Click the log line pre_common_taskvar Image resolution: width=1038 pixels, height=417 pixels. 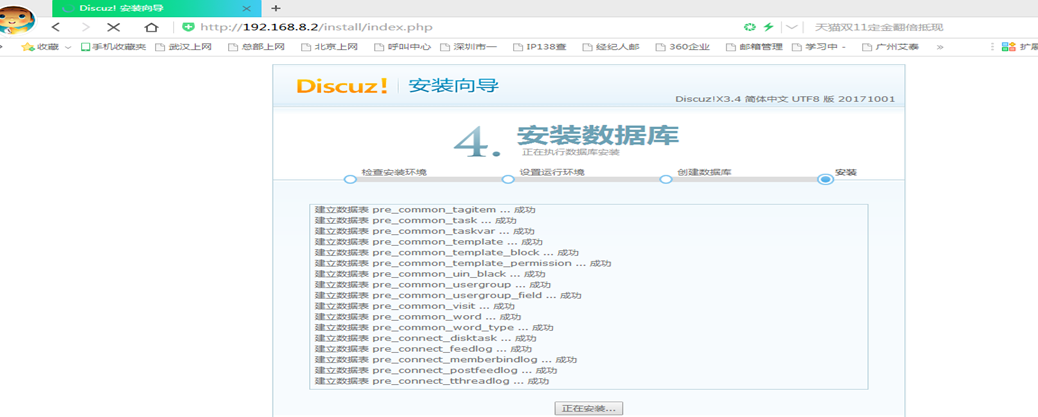424,231
